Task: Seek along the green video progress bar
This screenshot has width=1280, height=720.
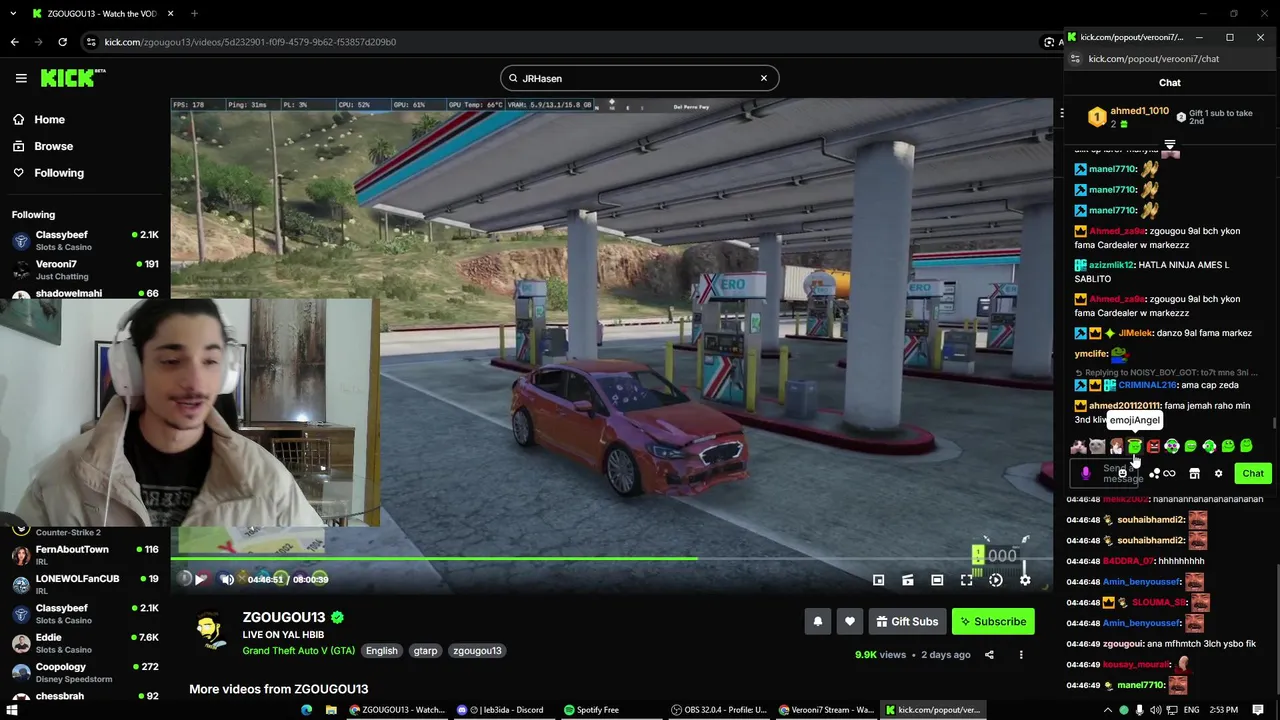Action: tap(611, 558)
